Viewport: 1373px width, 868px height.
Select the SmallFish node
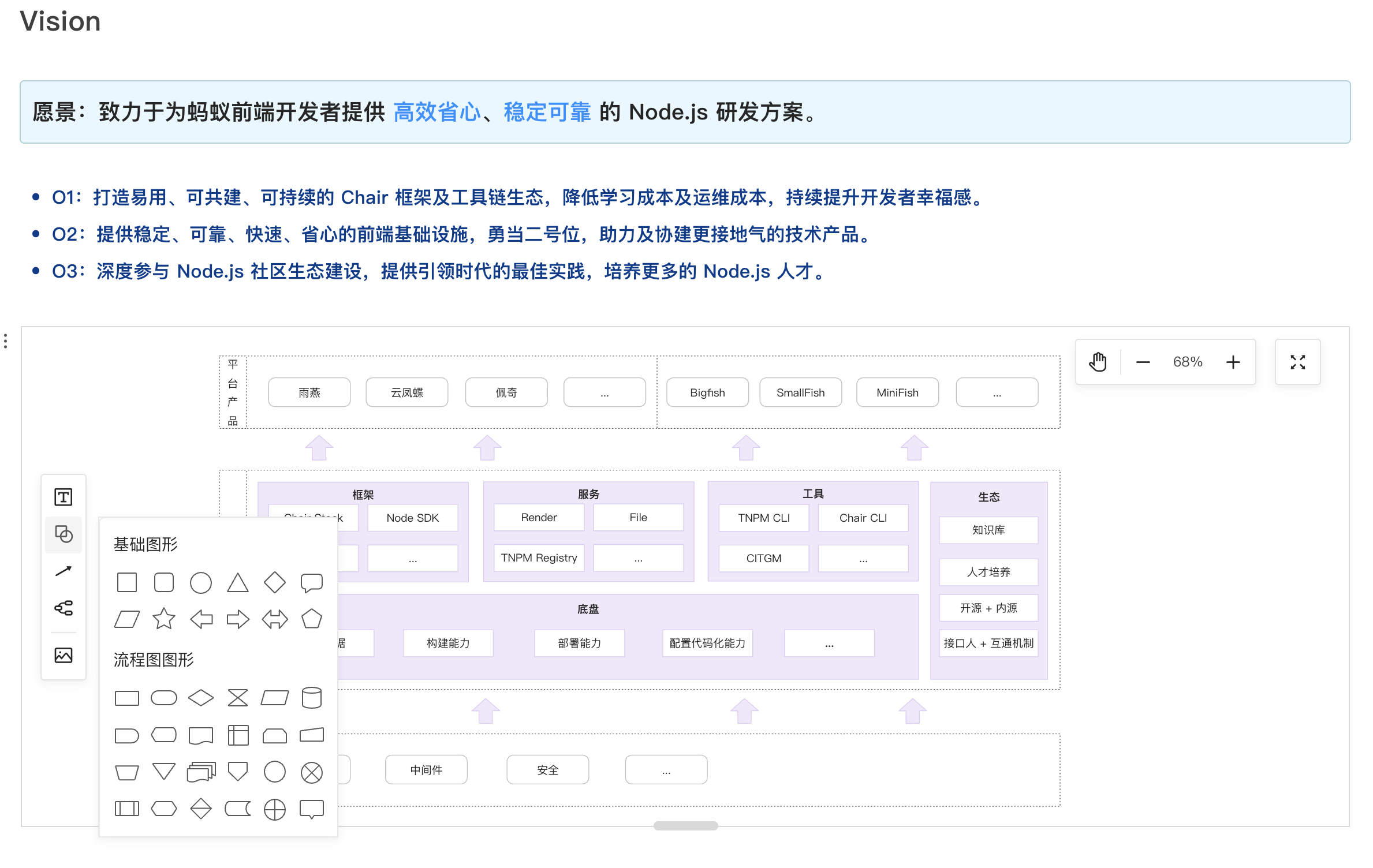coord(801,392)
